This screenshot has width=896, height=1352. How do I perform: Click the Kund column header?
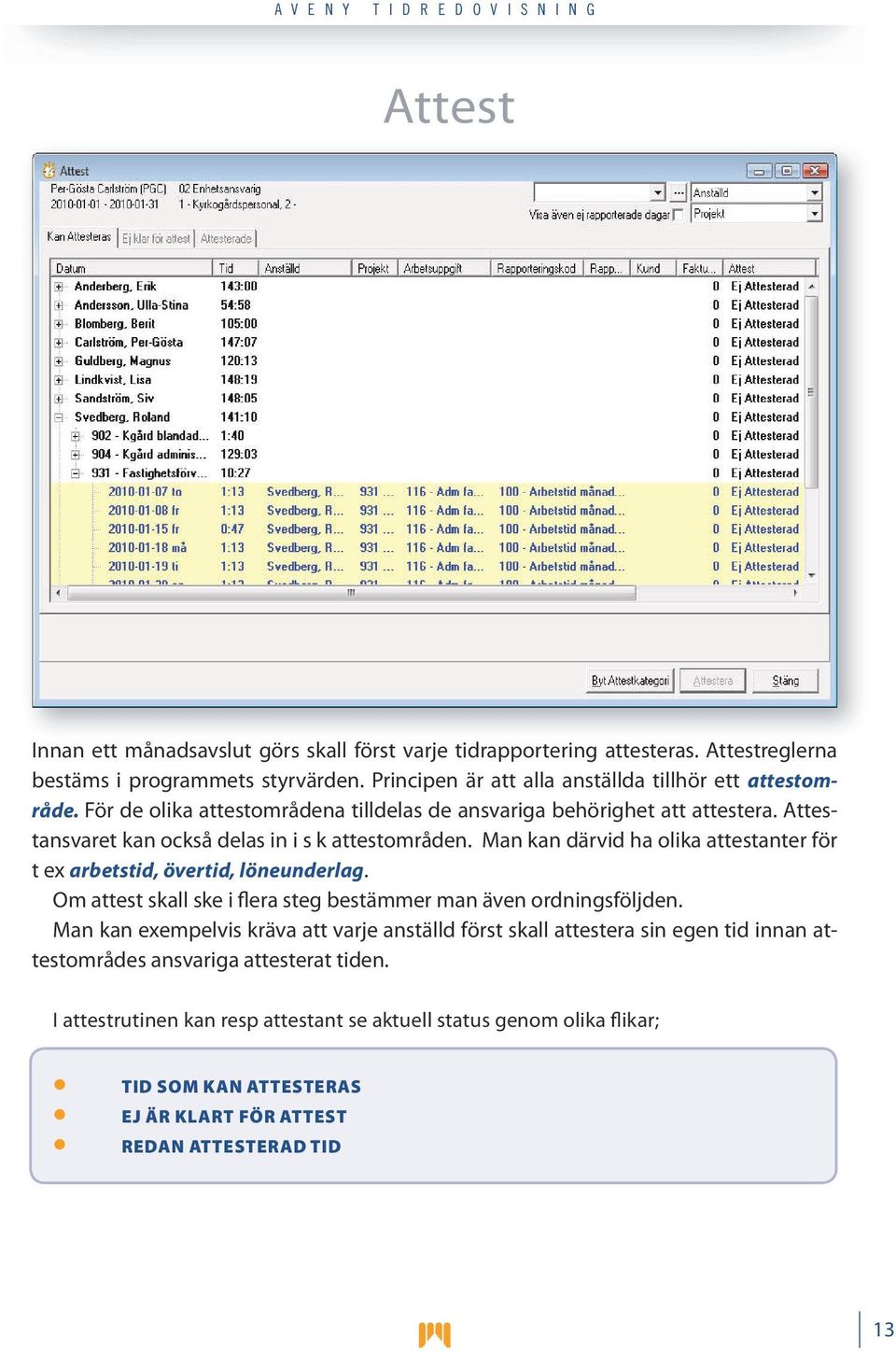(x=653, y=268)
